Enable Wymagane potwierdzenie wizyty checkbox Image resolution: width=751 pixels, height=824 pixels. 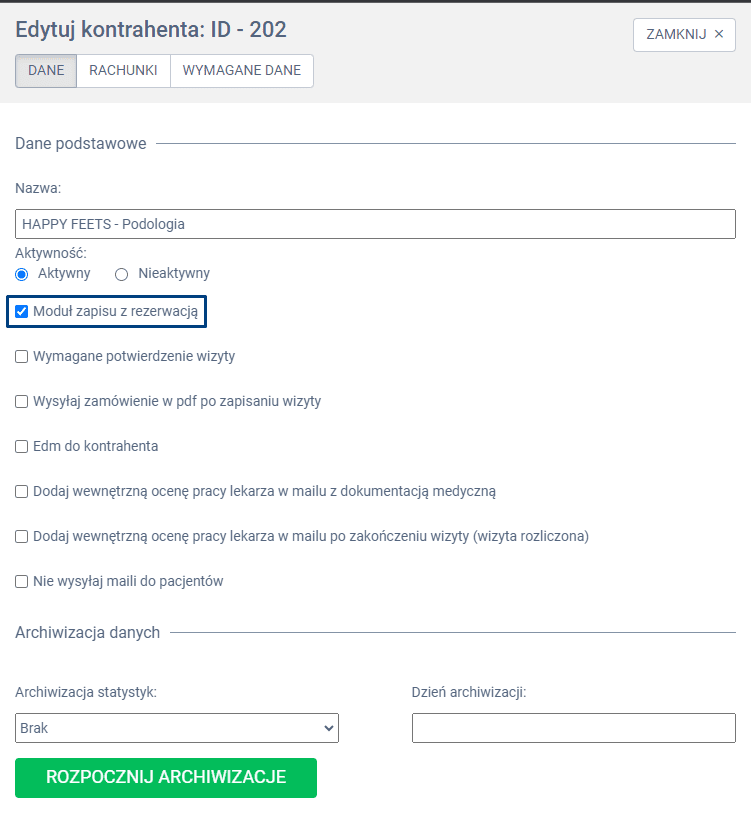coord(22,357)
